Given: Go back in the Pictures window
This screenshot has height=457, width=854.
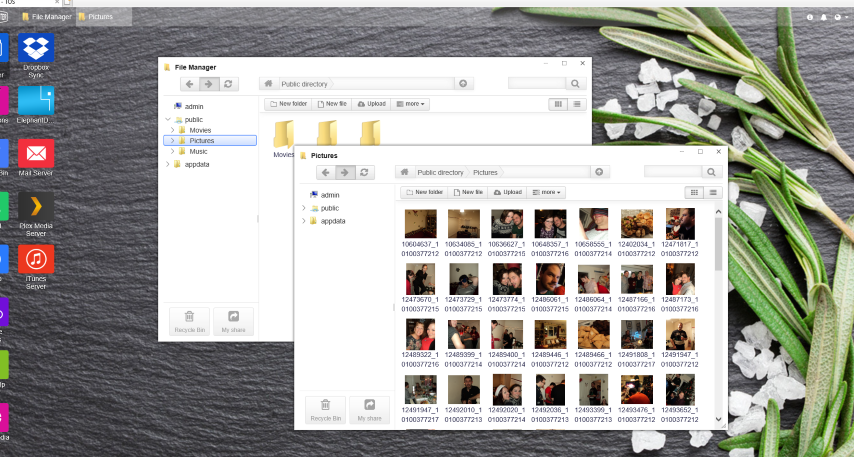Looking at the screenshot, I should coord(326,172).
